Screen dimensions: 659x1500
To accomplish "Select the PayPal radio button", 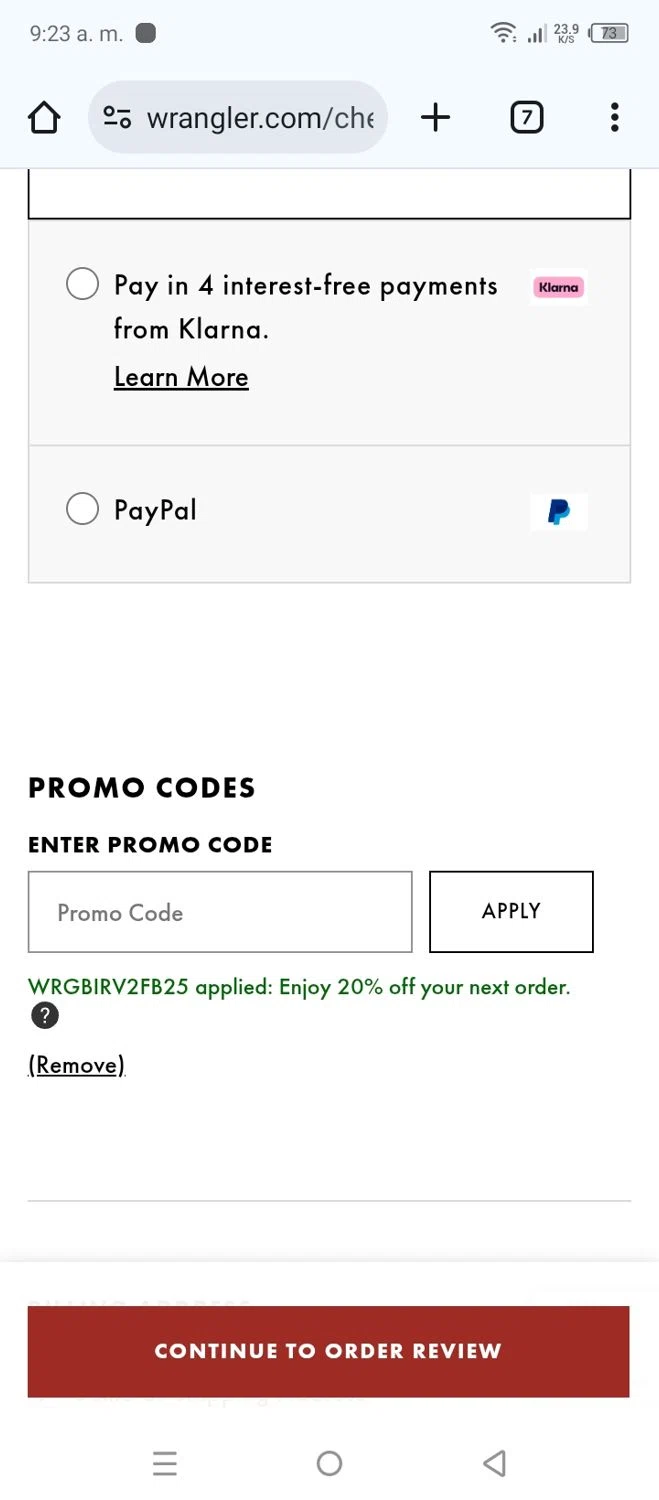I will [82, 509].
